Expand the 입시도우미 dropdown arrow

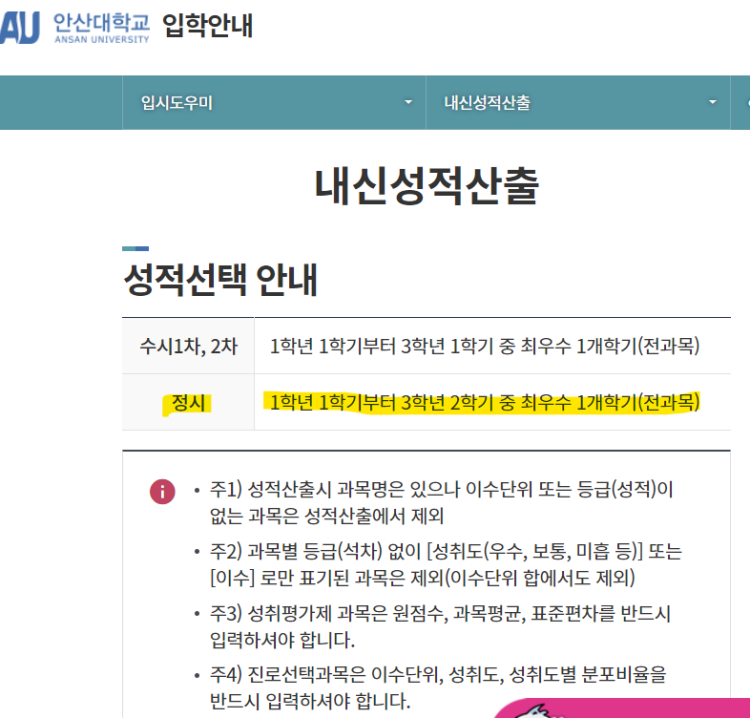pyautogui.click(x=408, y=102)
